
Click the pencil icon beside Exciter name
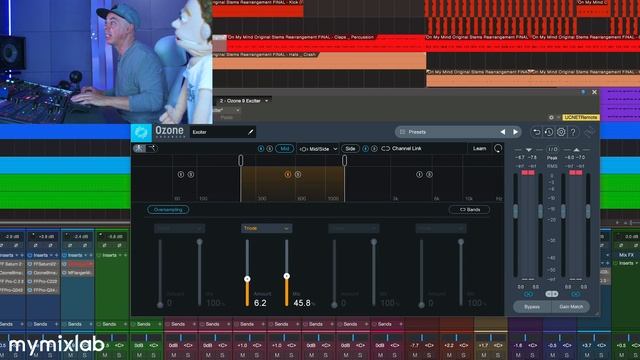251,132
